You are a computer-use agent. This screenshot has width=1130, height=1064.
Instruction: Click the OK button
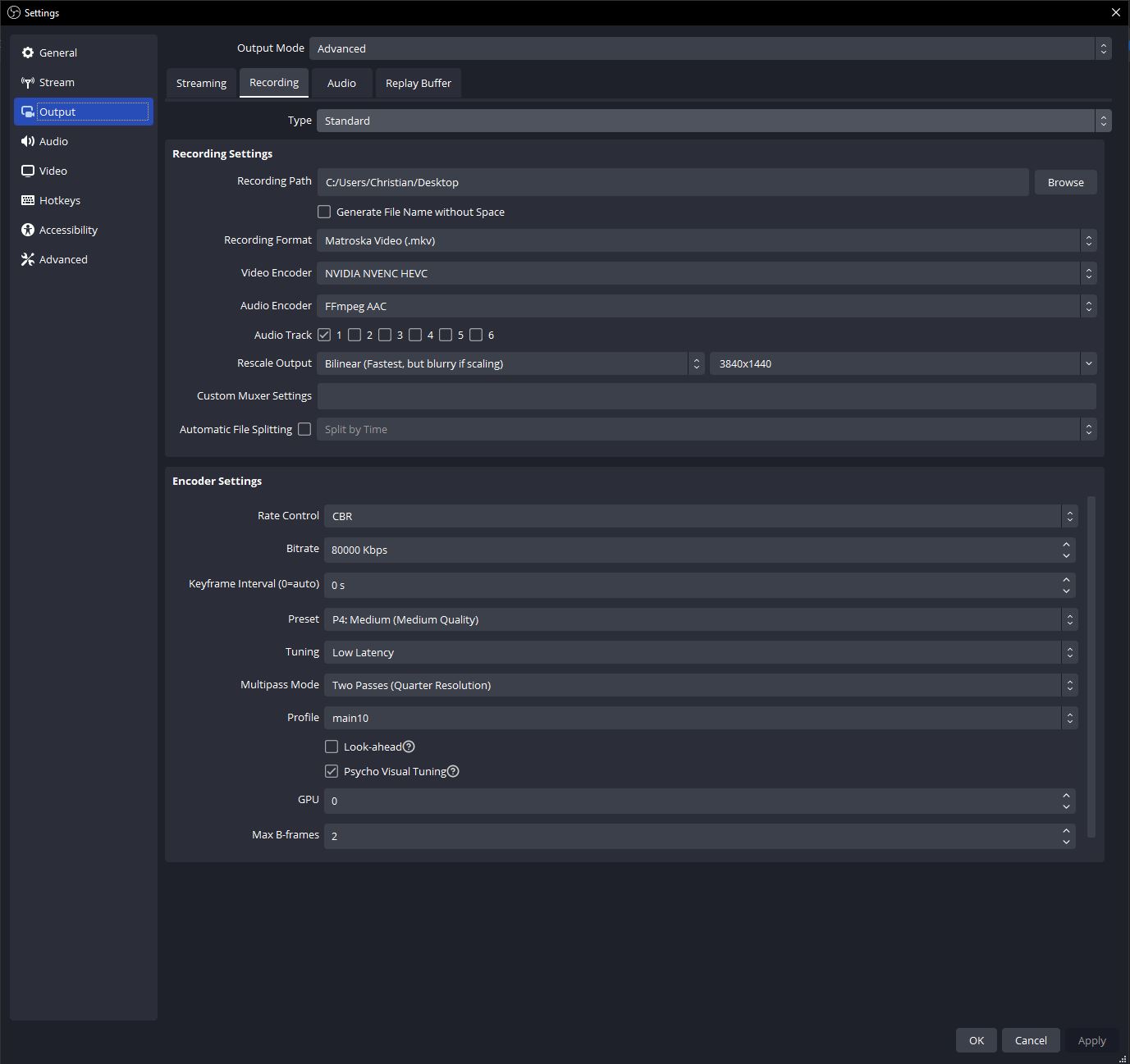(977, 1040)
